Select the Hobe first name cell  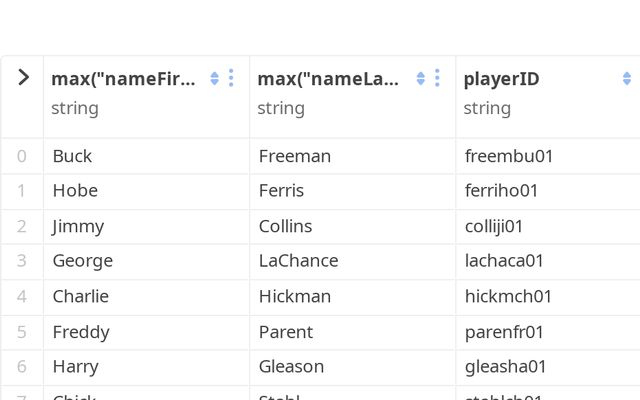click(x=75, y=191)
